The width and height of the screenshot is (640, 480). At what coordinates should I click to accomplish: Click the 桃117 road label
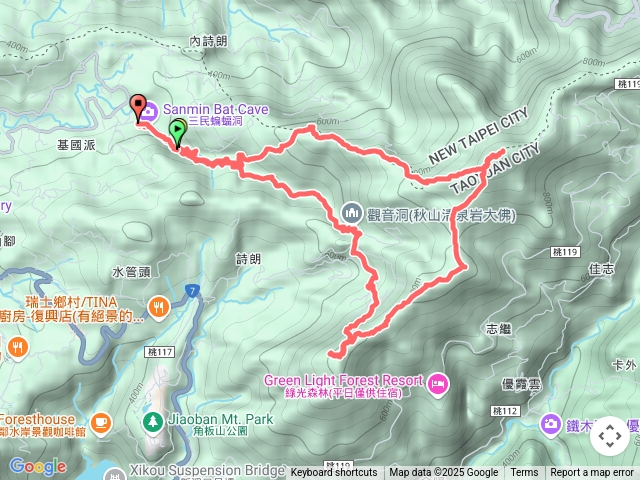(160, 351)
